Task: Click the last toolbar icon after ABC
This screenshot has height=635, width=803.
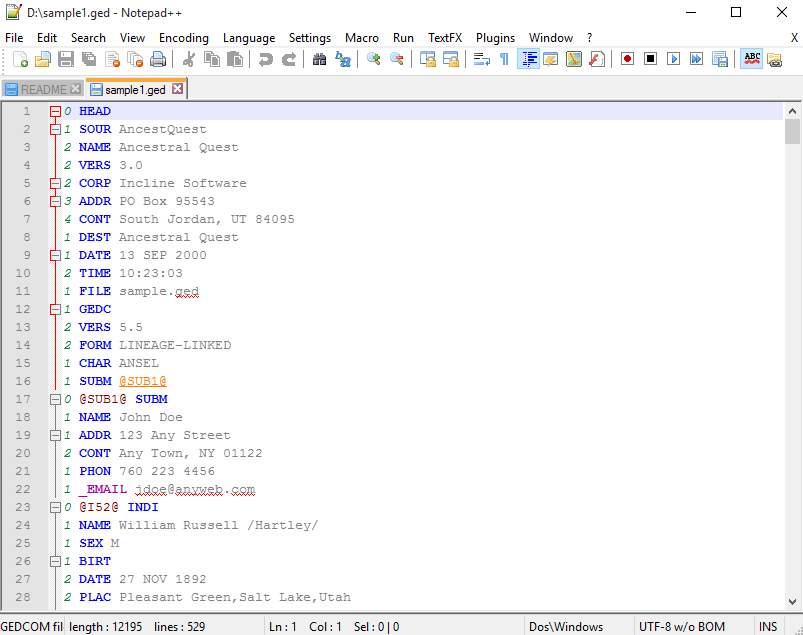Action: 775,59
